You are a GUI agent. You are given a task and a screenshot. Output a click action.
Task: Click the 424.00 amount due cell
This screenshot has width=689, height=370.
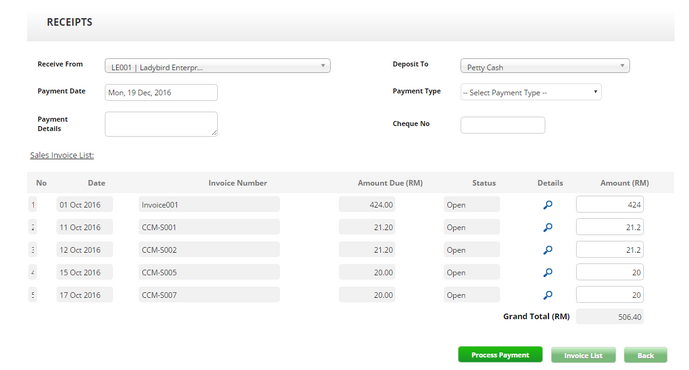[x=367, y=204]
